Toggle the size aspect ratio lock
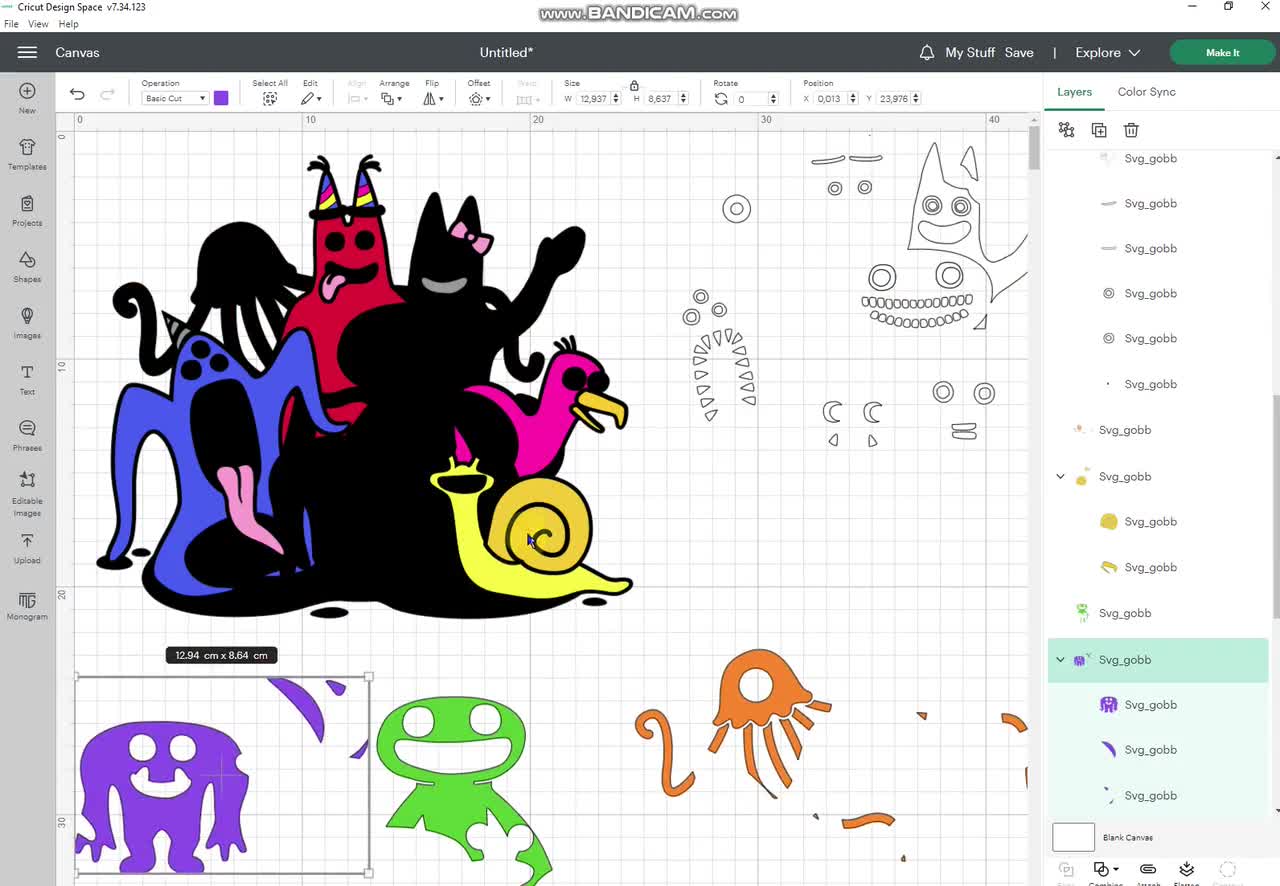Image resolution: width=1280 pixels, height=886 pixels. tap(634, 86)
